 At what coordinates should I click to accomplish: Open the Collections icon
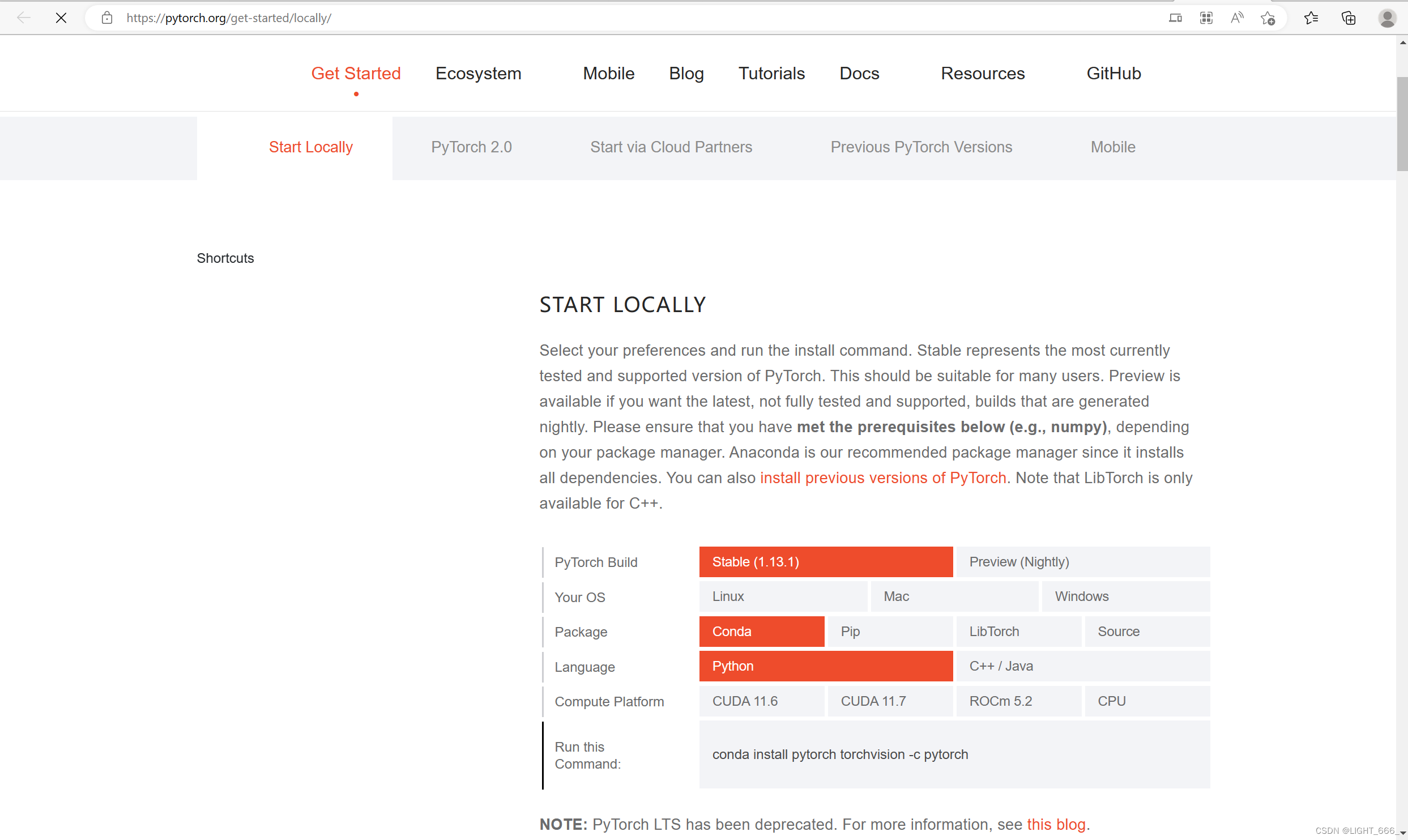(1349, 18)
